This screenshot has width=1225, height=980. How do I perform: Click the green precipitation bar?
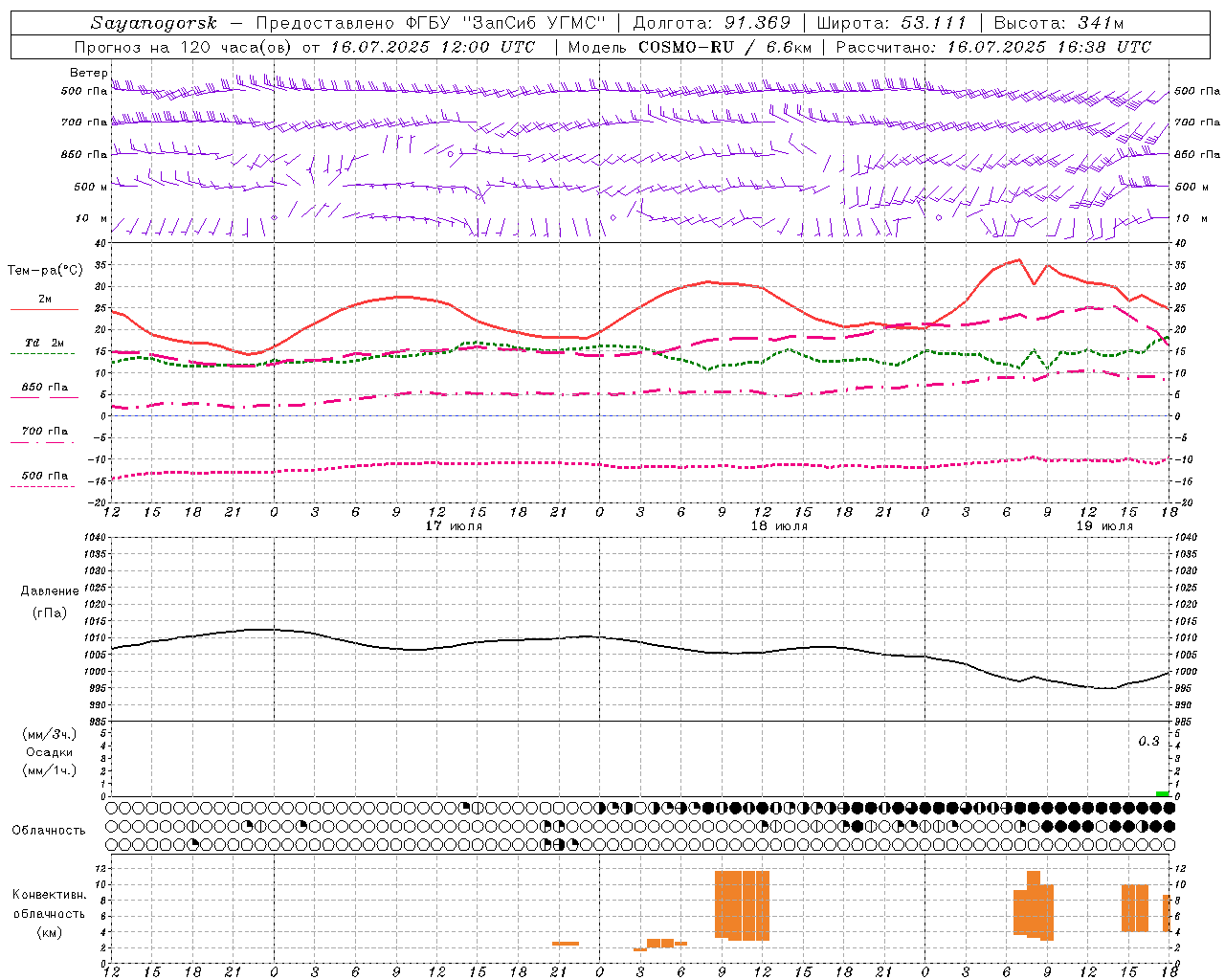pos(1162,793)
